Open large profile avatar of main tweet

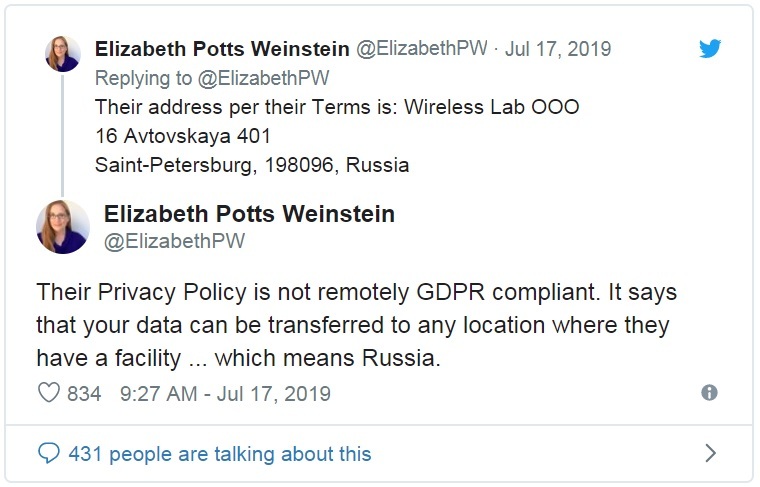pos(63,226)
